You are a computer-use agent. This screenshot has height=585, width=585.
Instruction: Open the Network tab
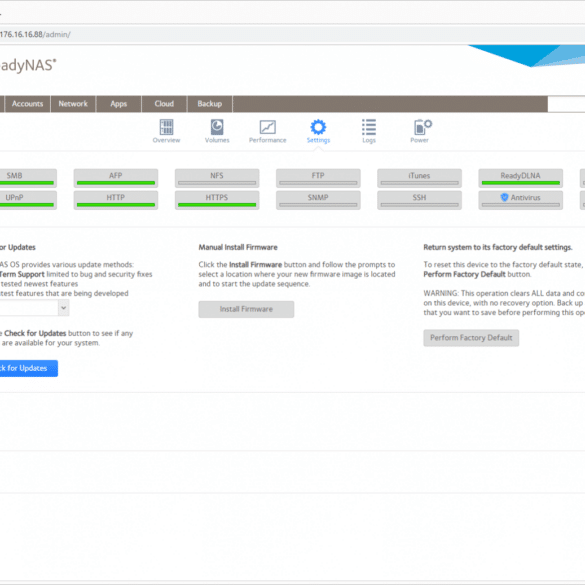(x=73, y=104)
